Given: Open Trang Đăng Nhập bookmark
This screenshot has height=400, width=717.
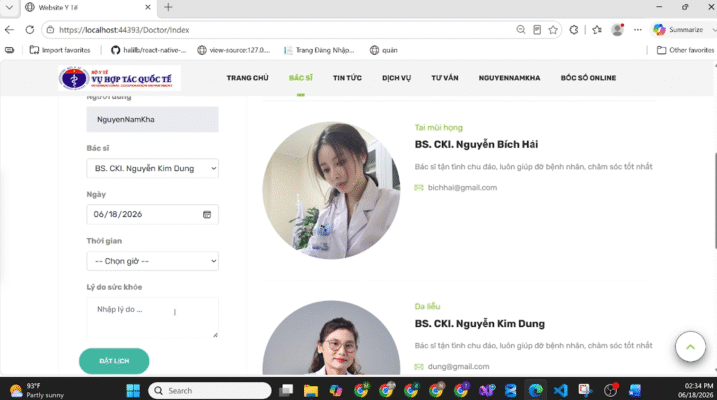Looking at the screenshot, I should click(319, 50).
